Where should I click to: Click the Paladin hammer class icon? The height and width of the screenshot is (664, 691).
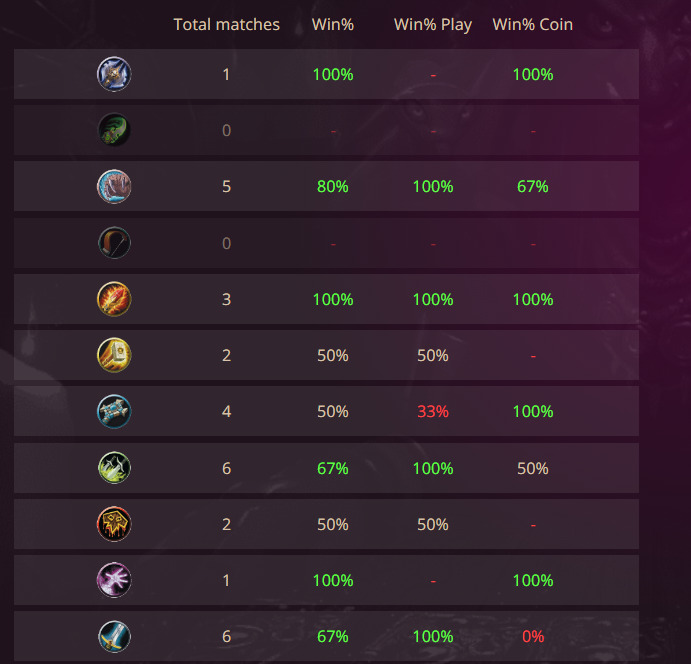pyautogui.click(x=114, y=355)
